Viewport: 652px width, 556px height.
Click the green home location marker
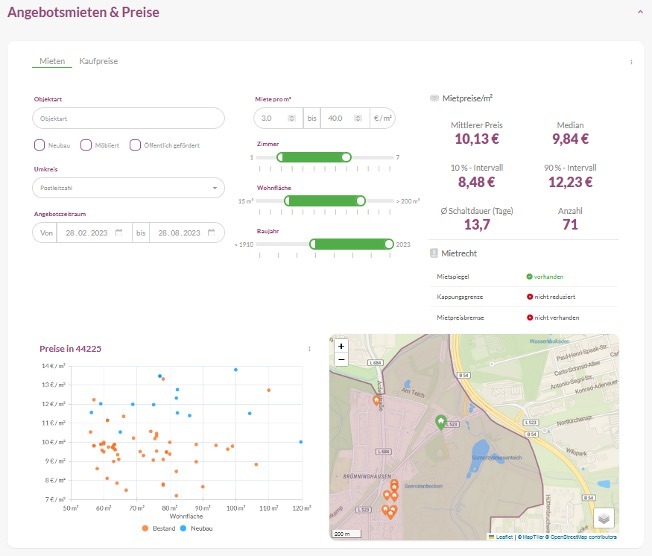(441, 423)
